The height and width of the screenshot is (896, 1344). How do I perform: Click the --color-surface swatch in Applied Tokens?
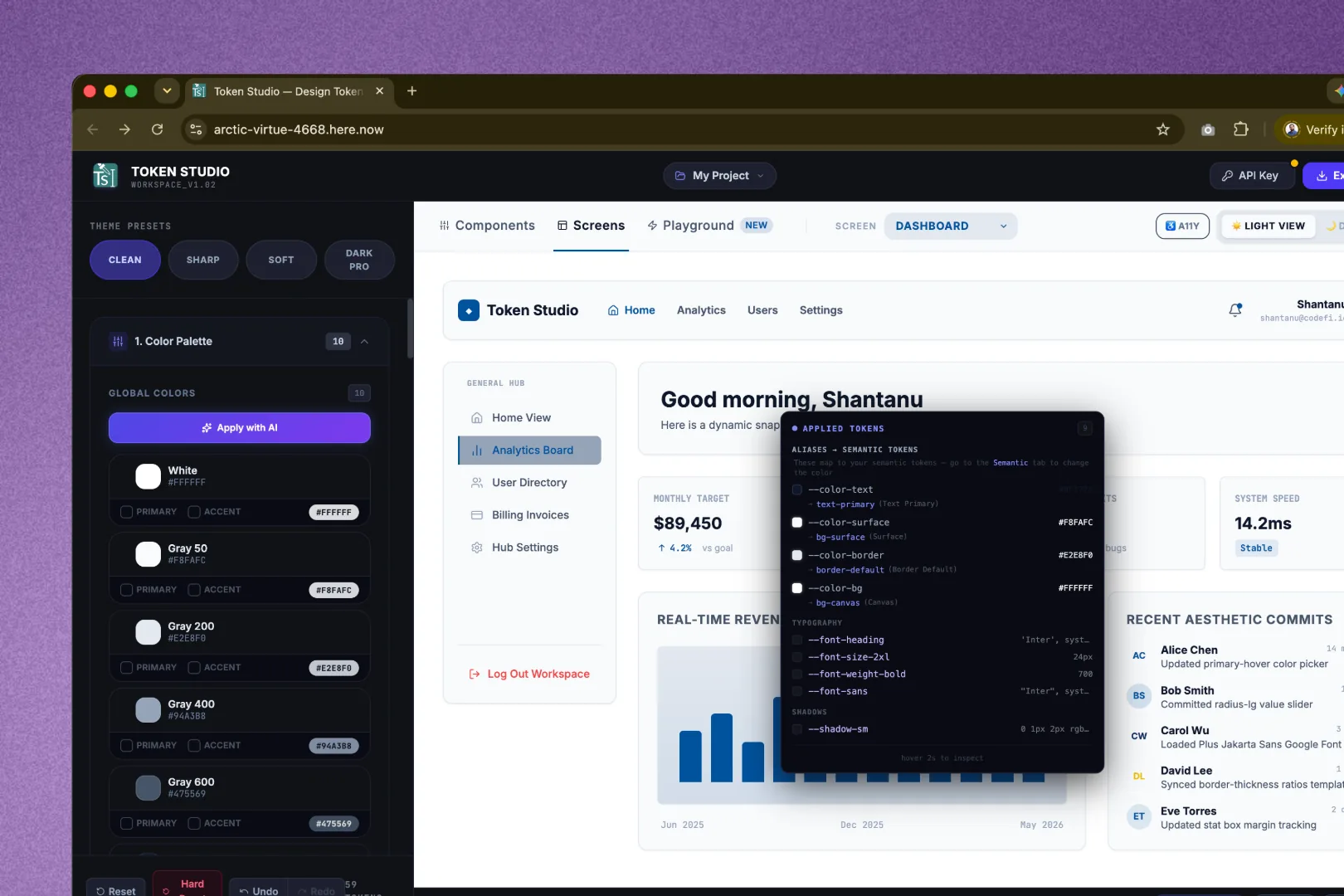tap(797, 523)
